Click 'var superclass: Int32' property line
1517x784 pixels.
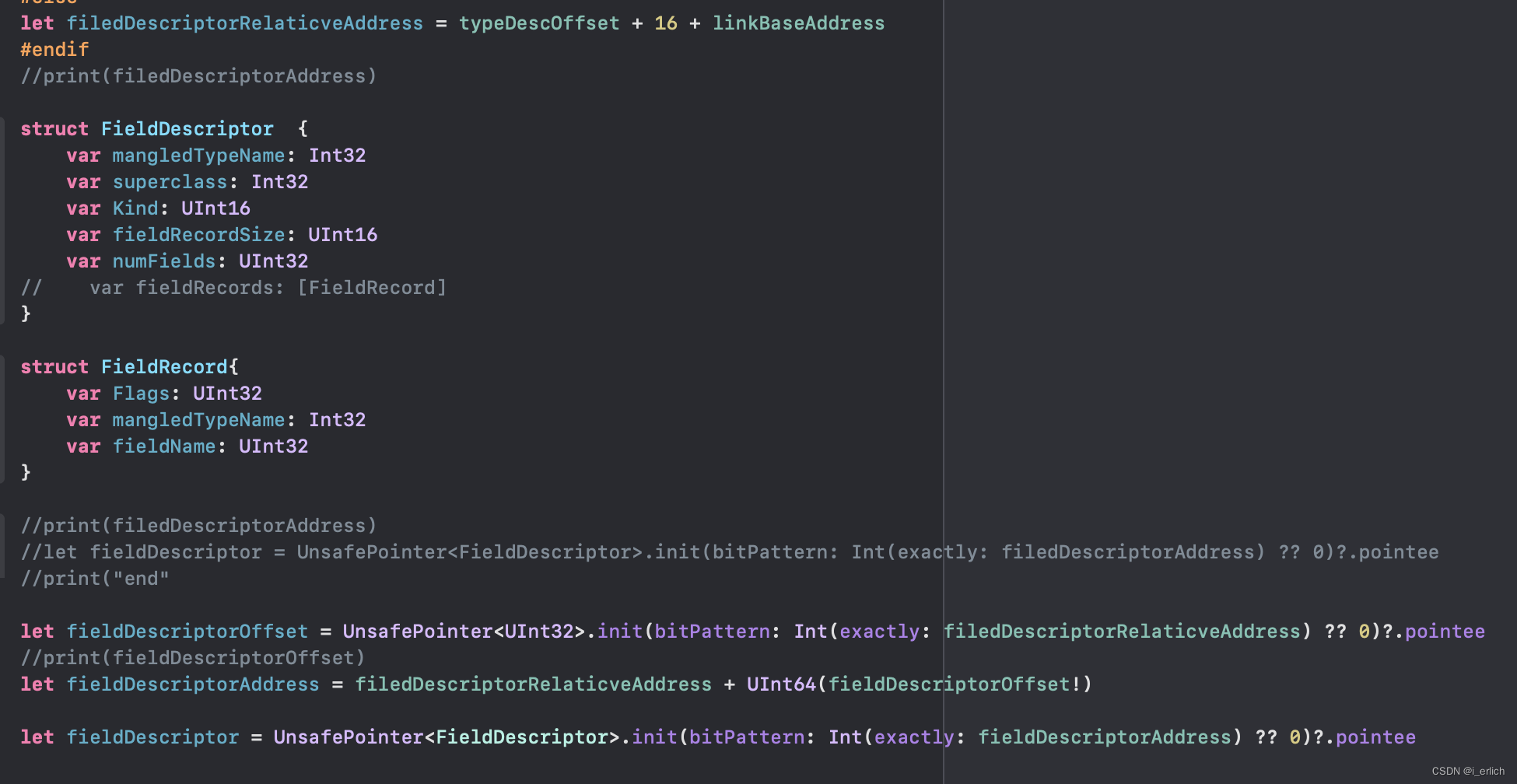[x=187, y=182]
